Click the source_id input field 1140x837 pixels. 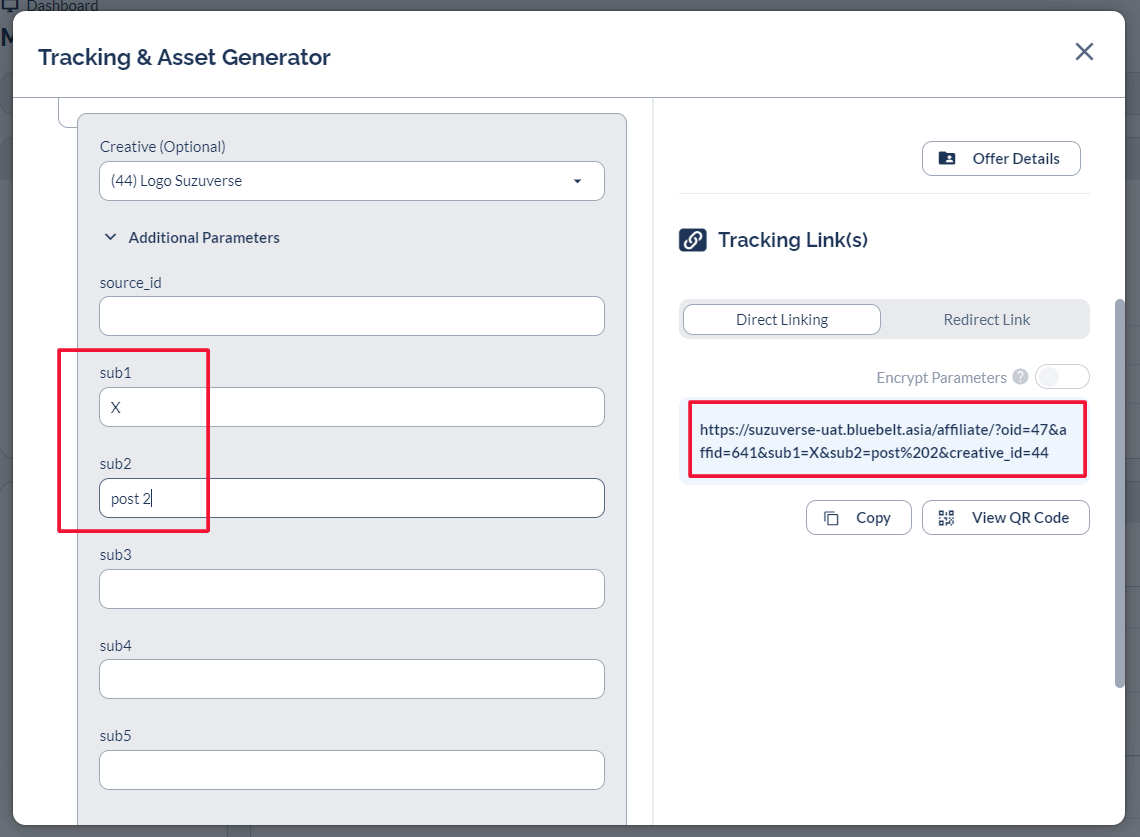[x=351, y=316]
